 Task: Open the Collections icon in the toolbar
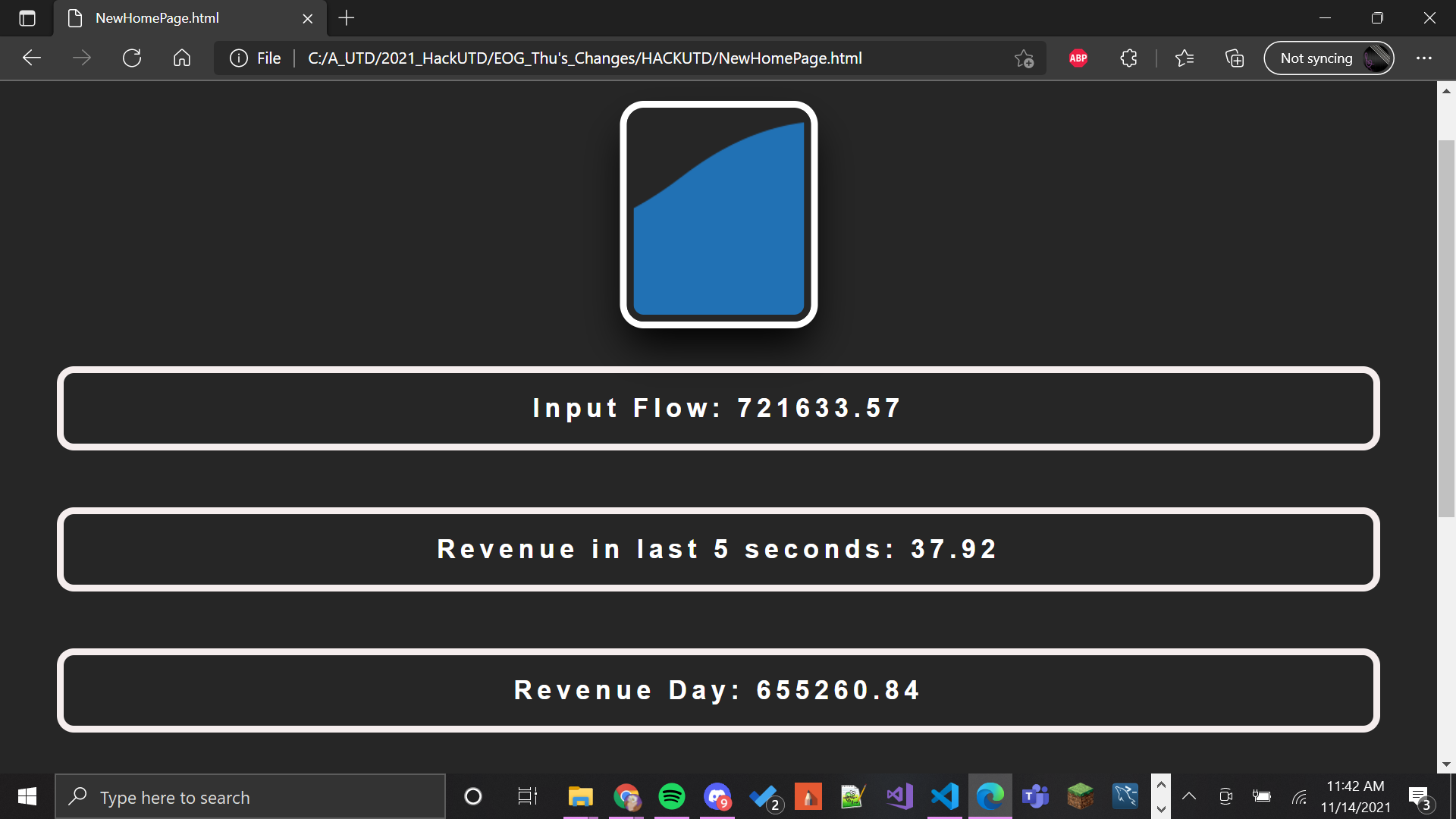click(1235, 58)
